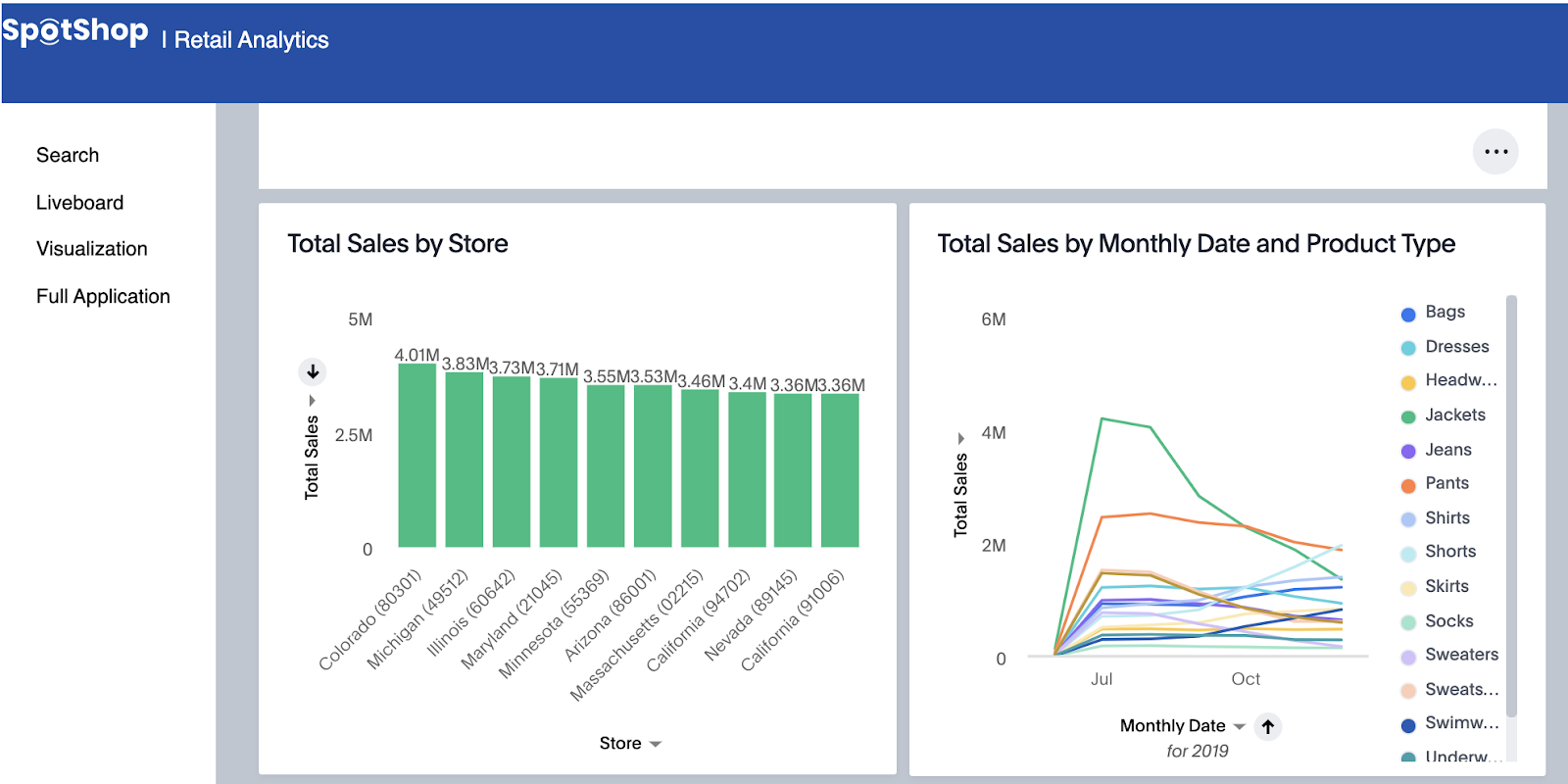Open the Full Application page
Screen dimensions: 1568x784
tap(103, 296)
